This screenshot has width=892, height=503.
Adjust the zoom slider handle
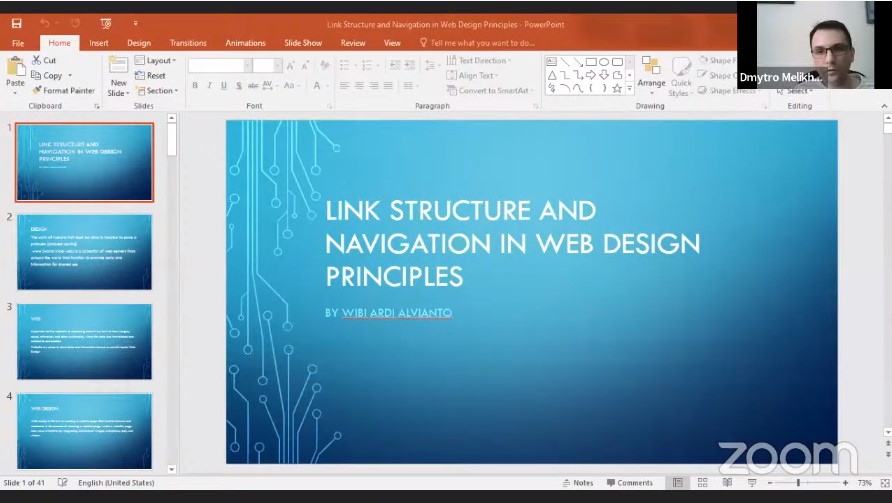click(x=798, y=483)
